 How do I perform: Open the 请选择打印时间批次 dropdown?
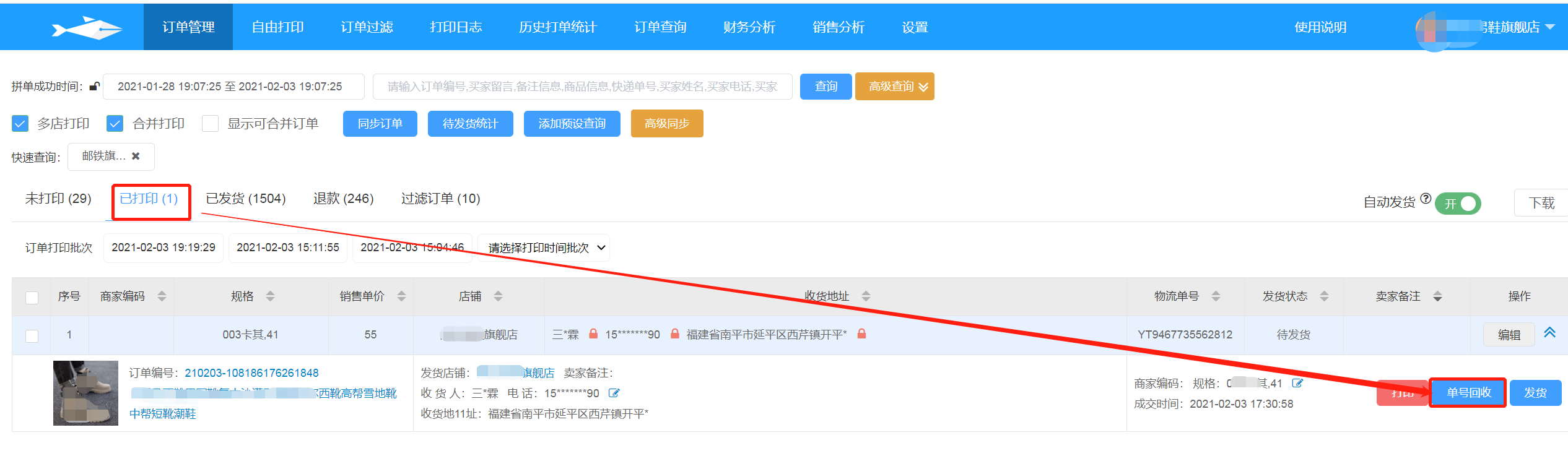tap(543, 248)
